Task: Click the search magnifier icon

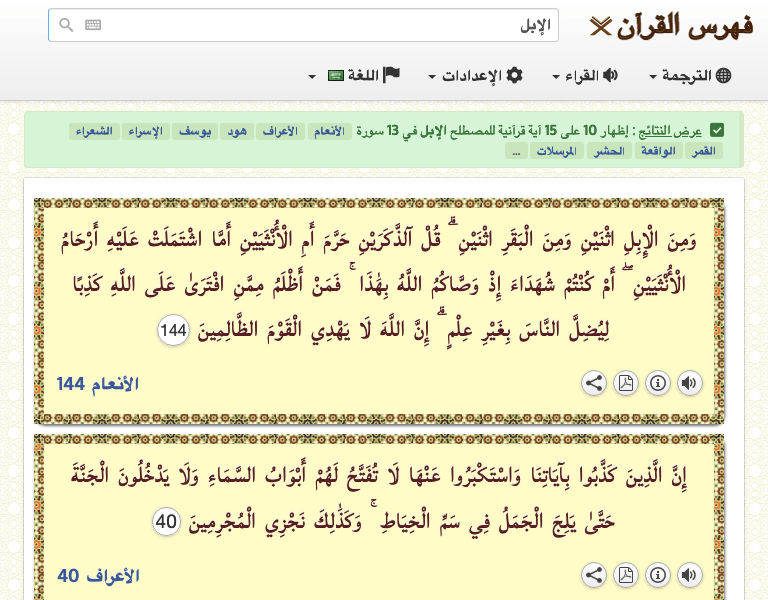Action: point(66,24)
